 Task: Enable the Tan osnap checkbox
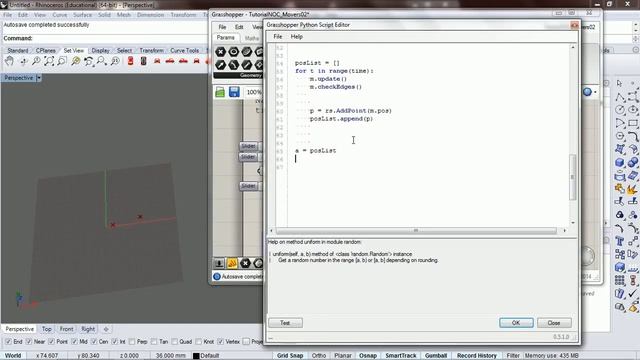click(x=154, y=342)
